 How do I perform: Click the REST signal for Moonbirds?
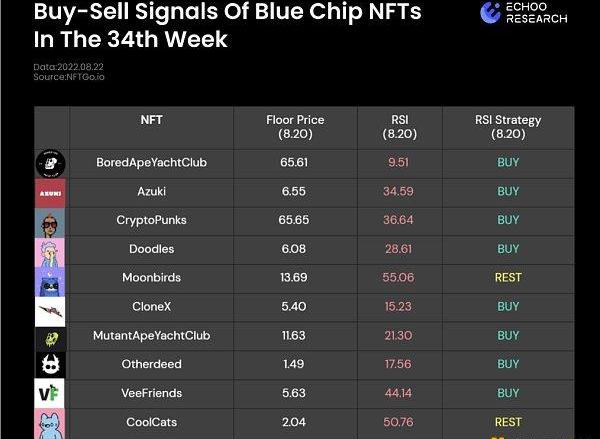point(508,278)
